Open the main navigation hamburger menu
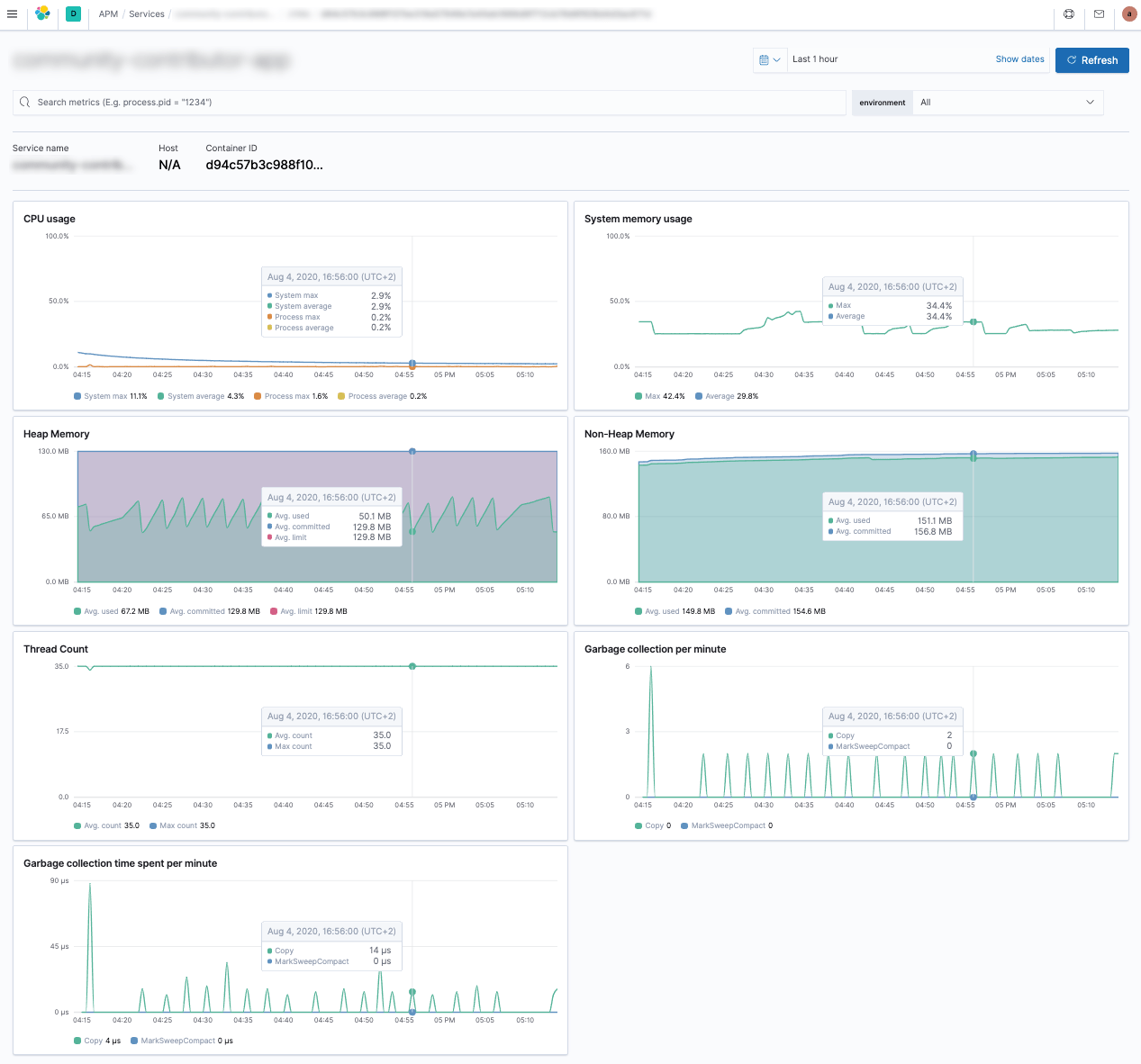1141x1064 pixels. tap(12, 14)
